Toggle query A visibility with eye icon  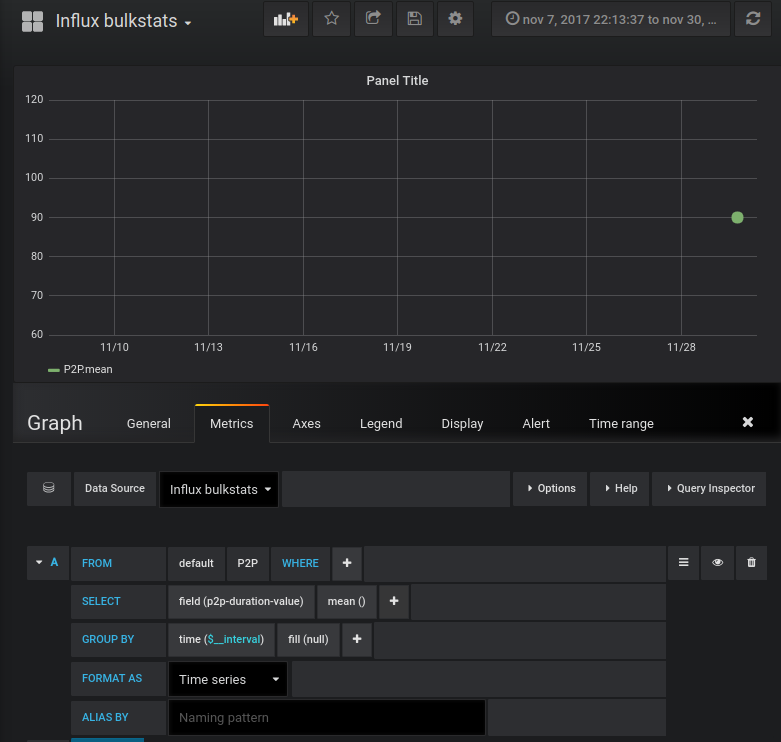point(717,563)
